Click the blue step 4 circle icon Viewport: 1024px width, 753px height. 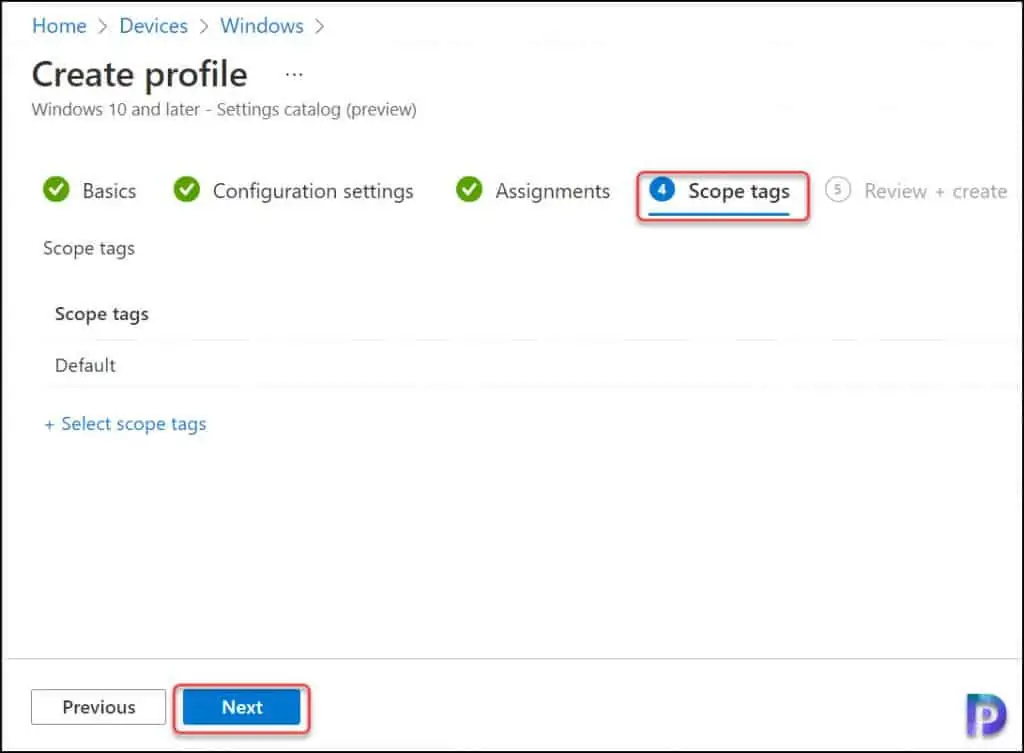pyautogui.click(x=662, y=189)
